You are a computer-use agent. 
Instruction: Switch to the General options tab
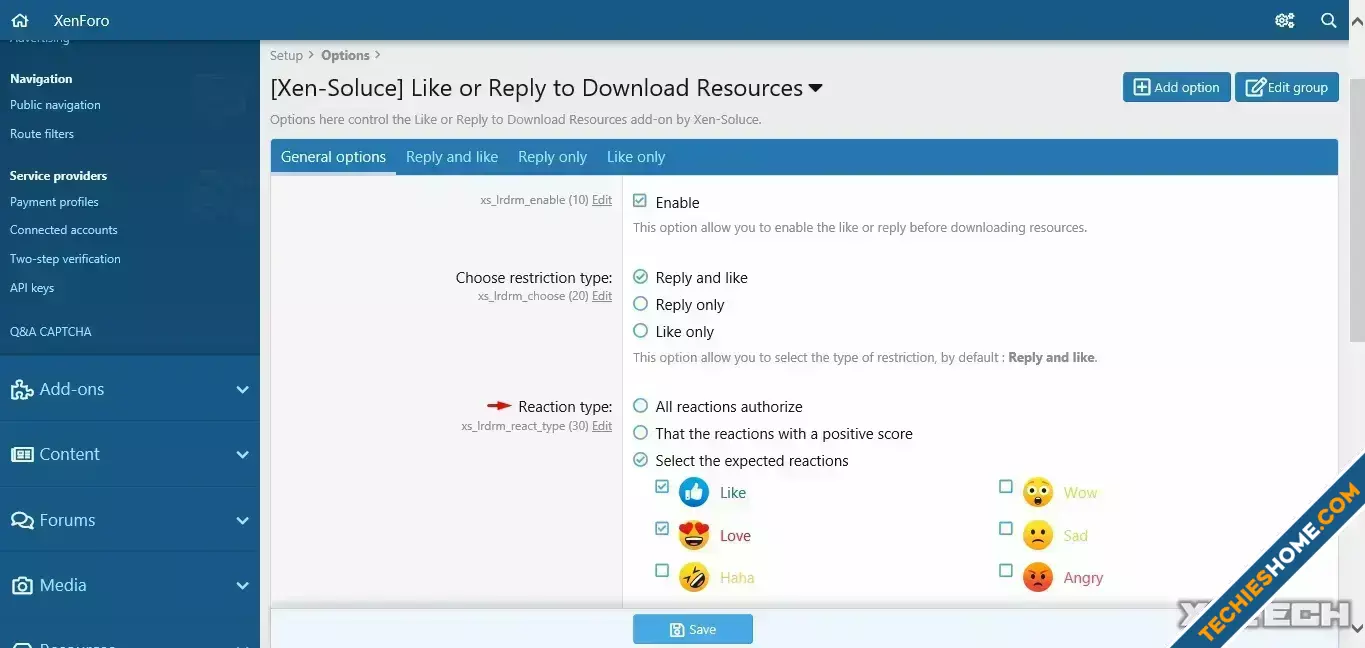(x=333, y=157)
